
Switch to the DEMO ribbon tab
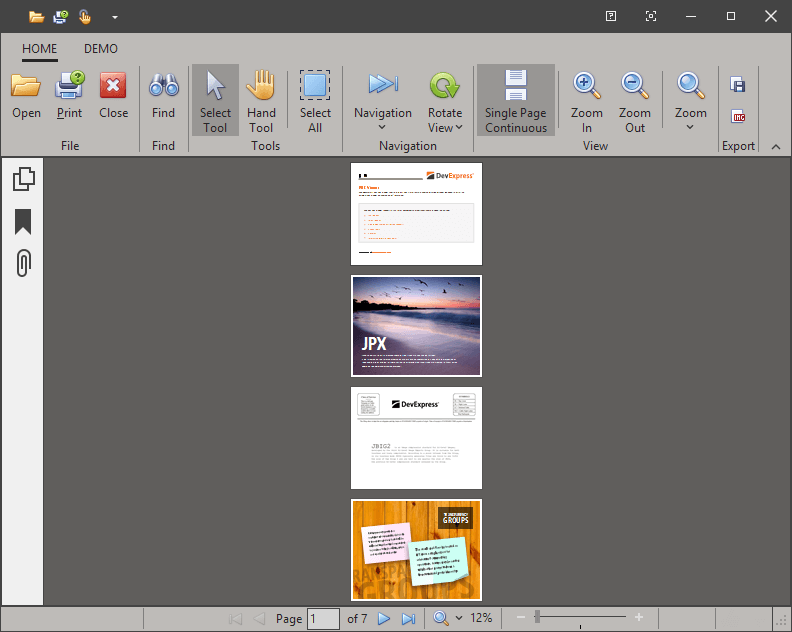click(100, 48)
